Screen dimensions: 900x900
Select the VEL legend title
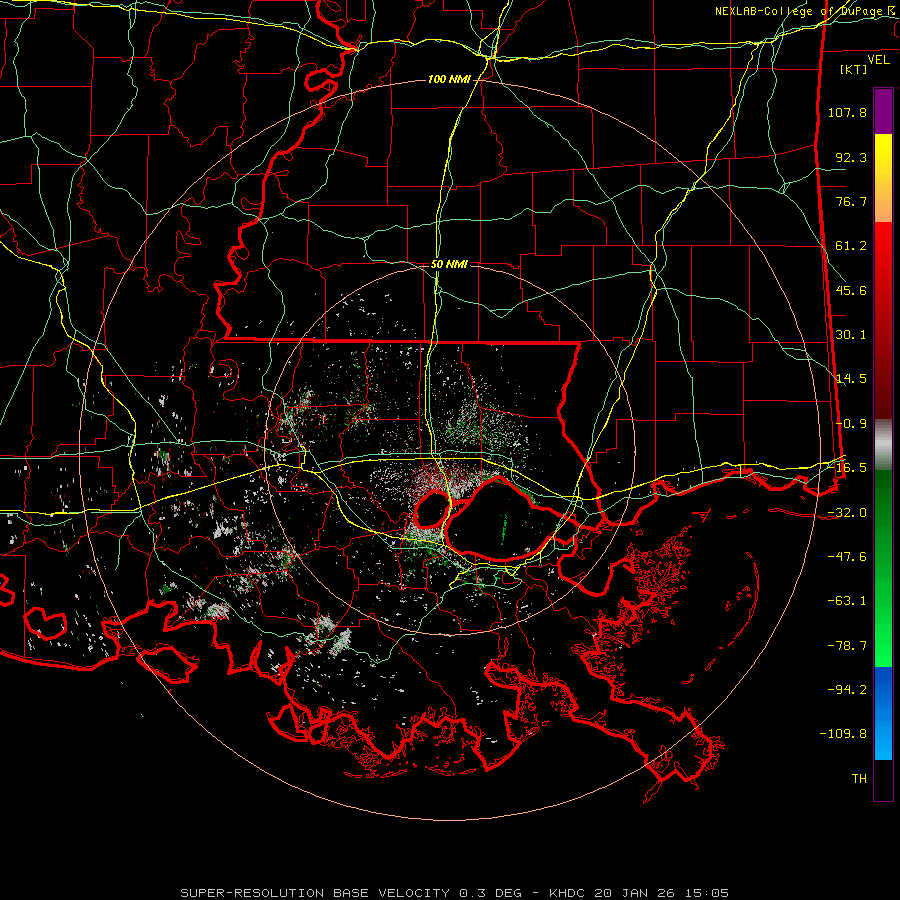click(x=878, y=60)
